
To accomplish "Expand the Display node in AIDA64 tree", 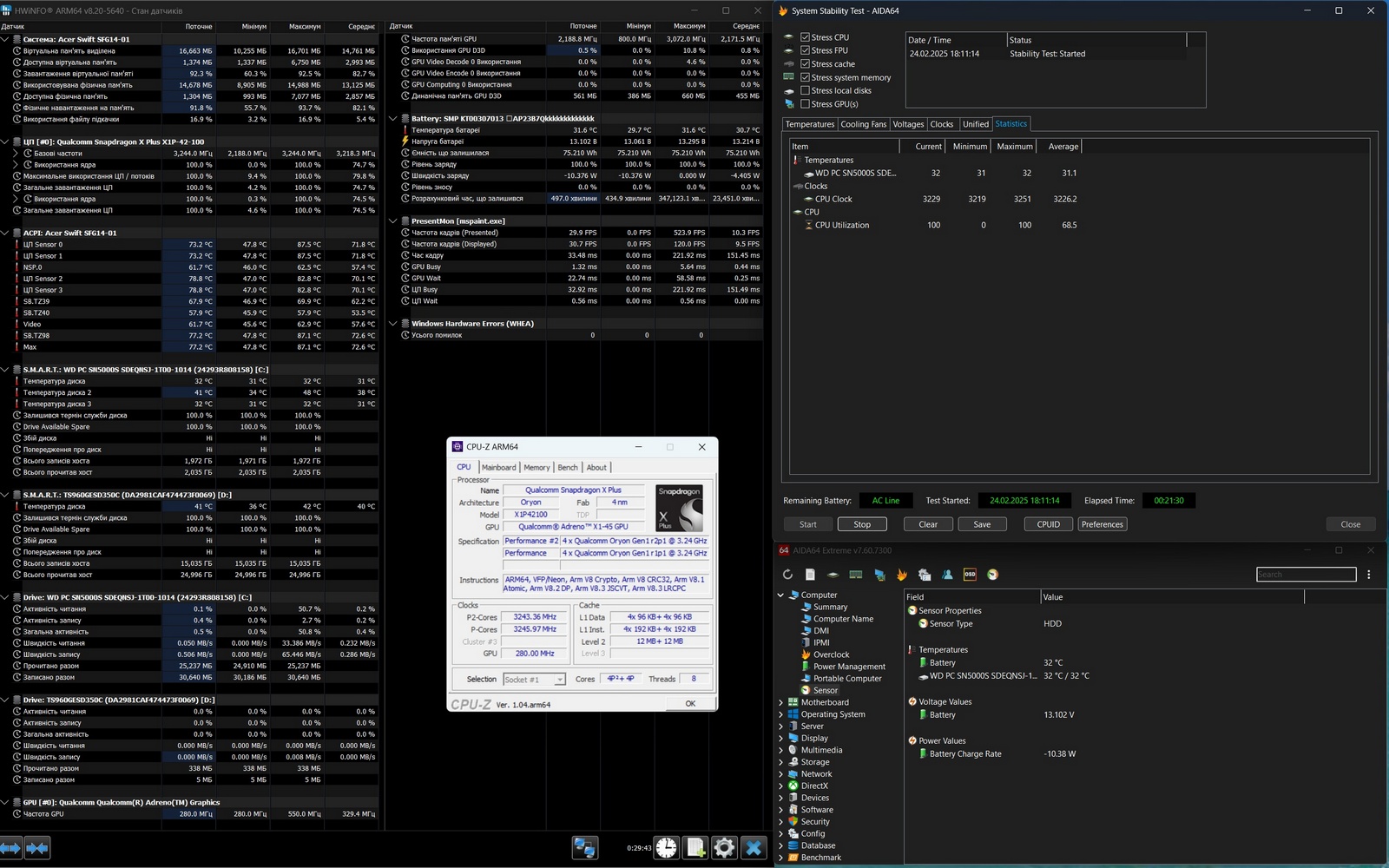I will click(780, 738).
